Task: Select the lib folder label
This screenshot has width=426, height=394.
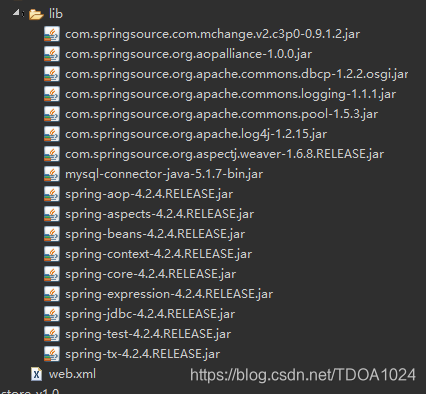Action: 55,14
